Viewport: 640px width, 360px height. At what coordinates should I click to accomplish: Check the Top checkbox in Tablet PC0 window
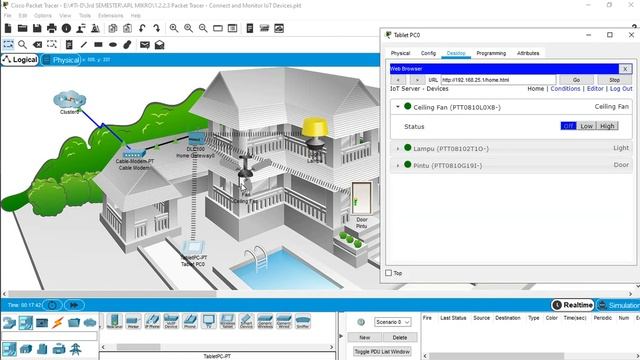click(389, 273)
